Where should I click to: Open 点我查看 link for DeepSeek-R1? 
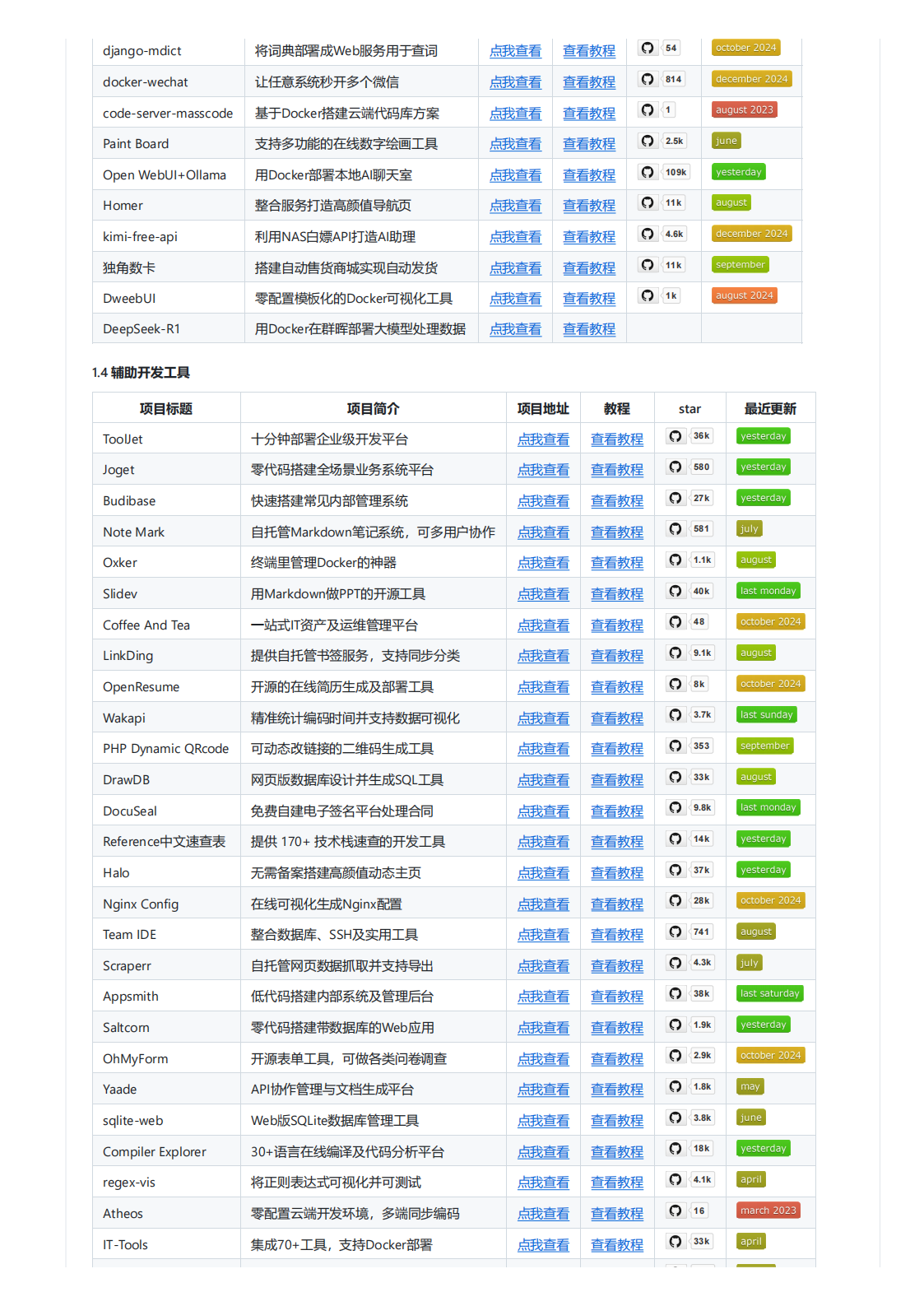pyautogui.click(x=515, y=329)
